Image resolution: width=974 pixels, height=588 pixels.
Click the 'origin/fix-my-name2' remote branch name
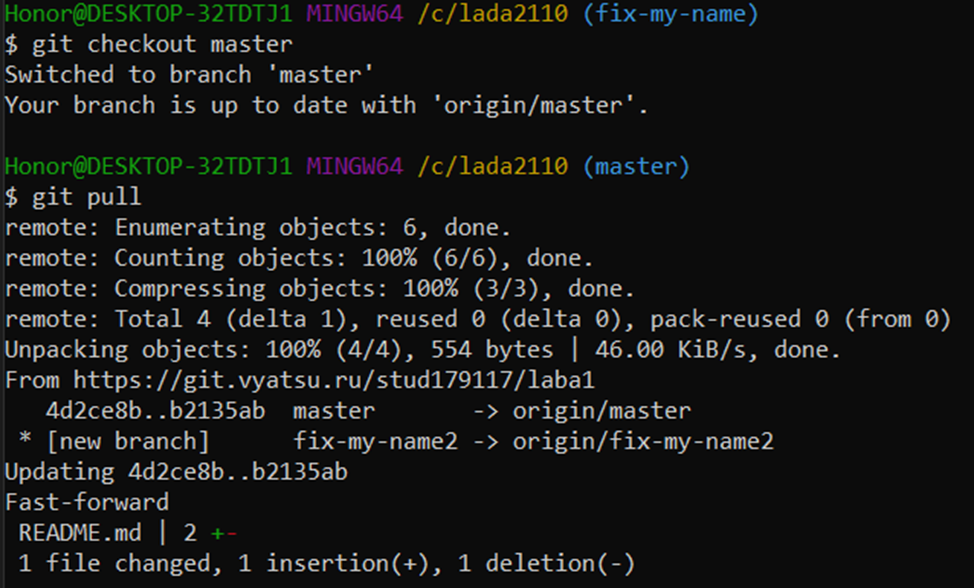[x=643, y=441]
